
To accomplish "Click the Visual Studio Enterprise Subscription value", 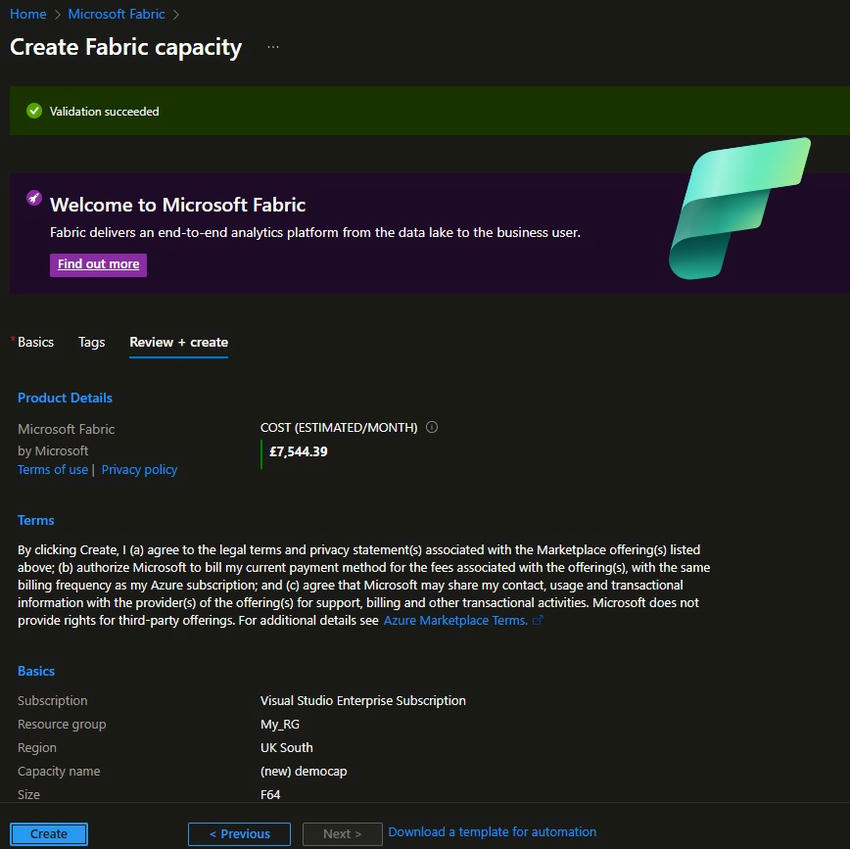I will point(363,700).
